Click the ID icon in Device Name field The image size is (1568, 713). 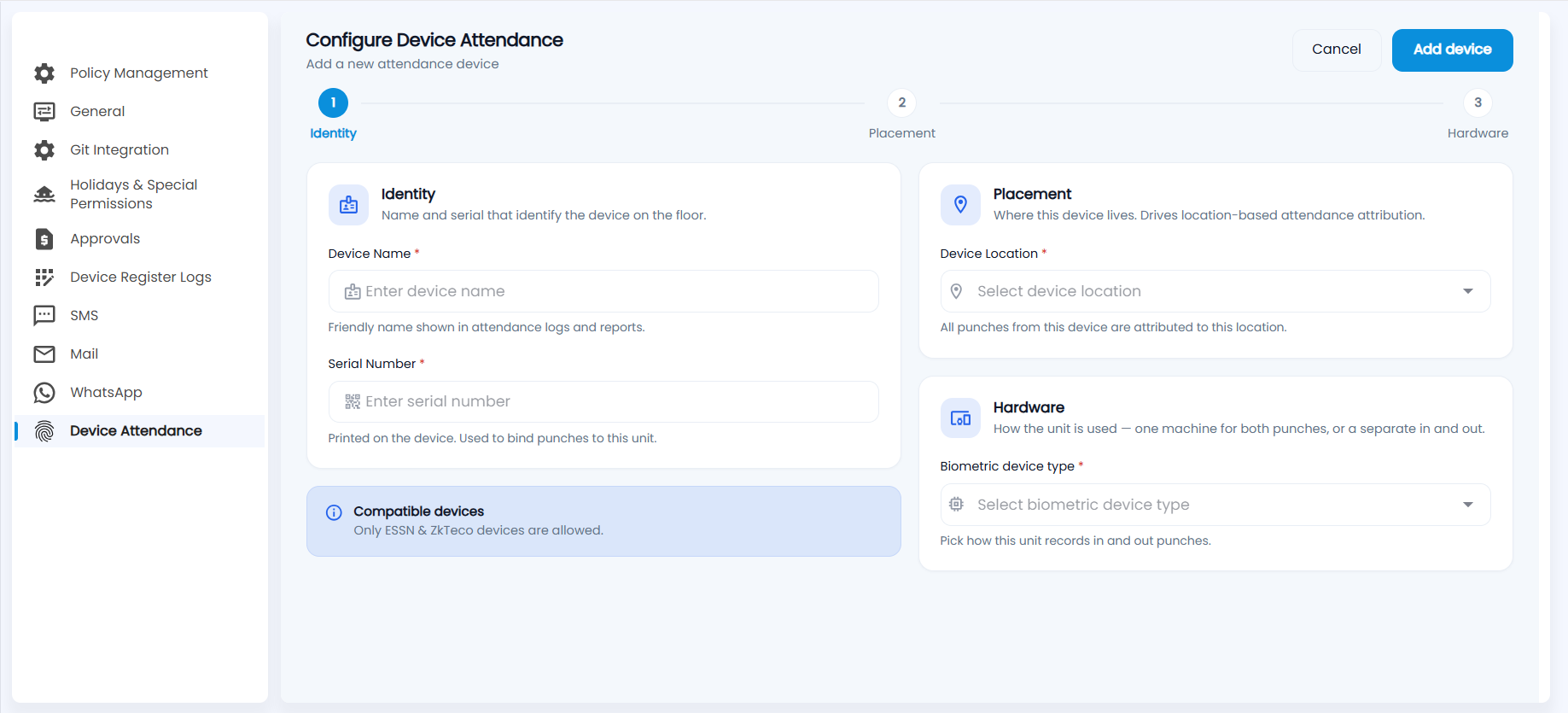point(353,292)
